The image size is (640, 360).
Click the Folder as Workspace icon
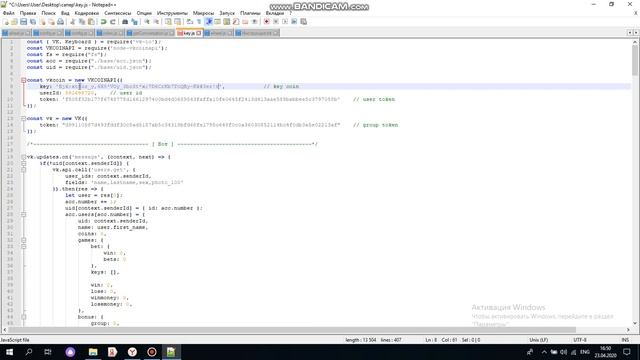point(245,22)
